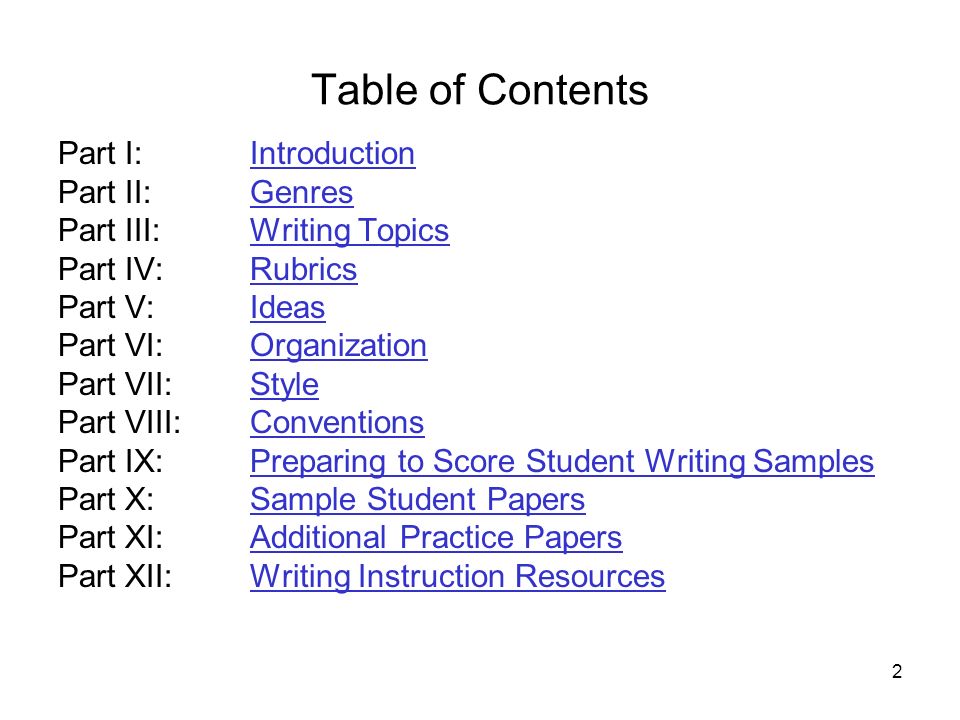Select the Ideas link
The width and height of the screenshot is (960, 720).
pos(287,307)
